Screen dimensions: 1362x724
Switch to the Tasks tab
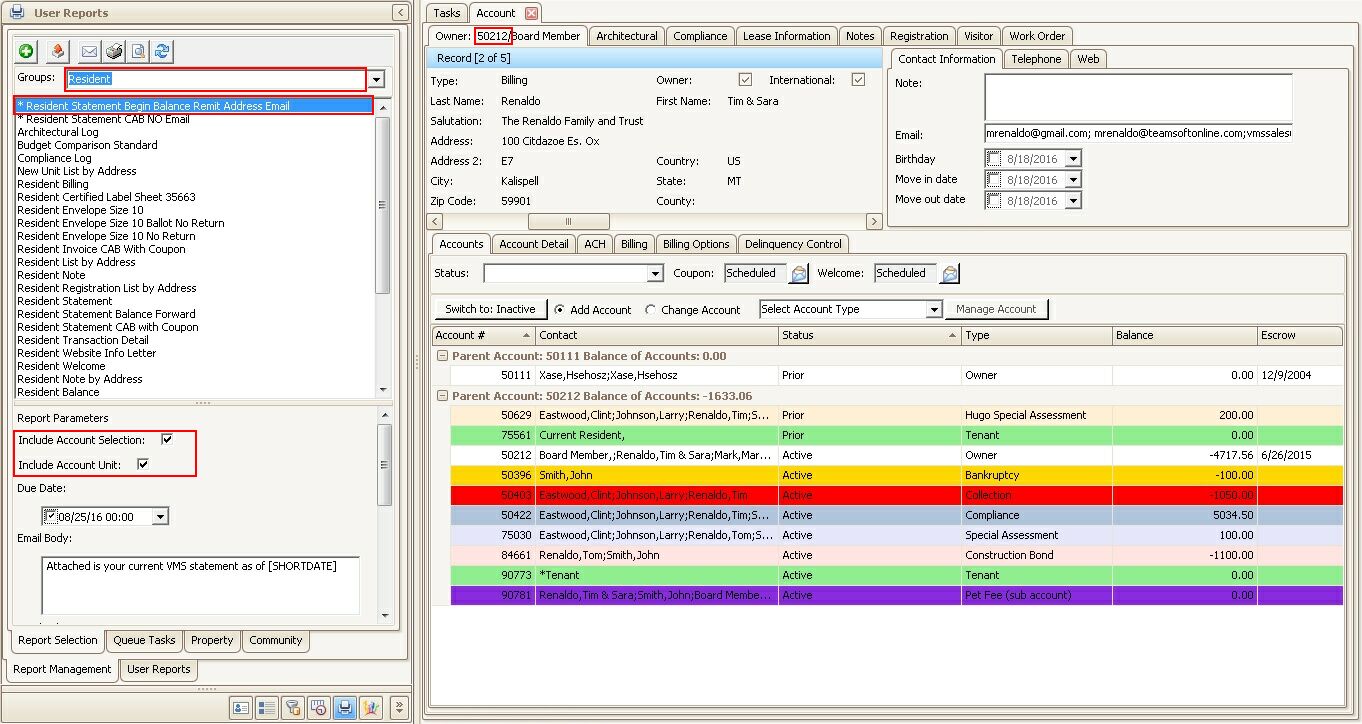click(447, 13)
